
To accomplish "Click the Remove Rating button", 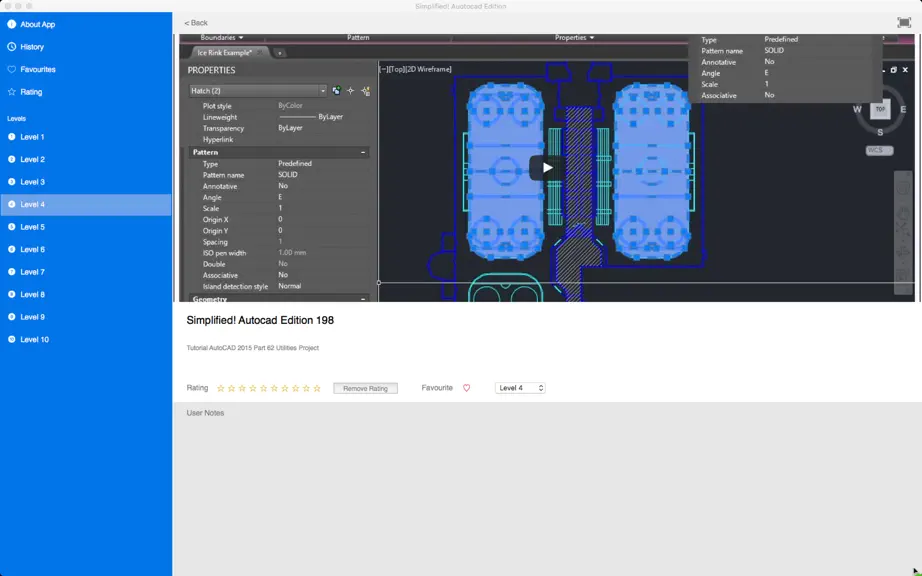I will (365, 388).
